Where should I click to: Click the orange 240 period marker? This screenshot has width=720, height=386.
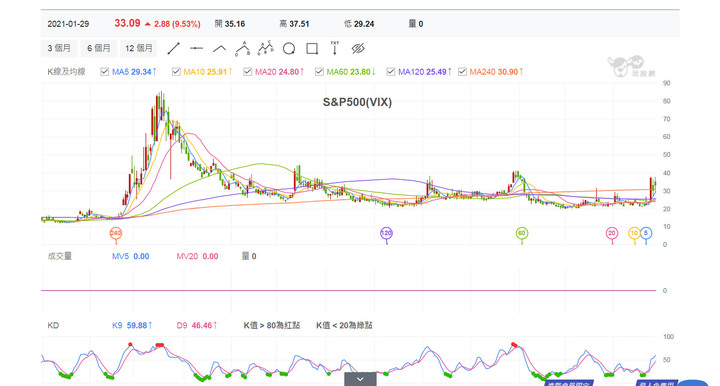[116, 234]
